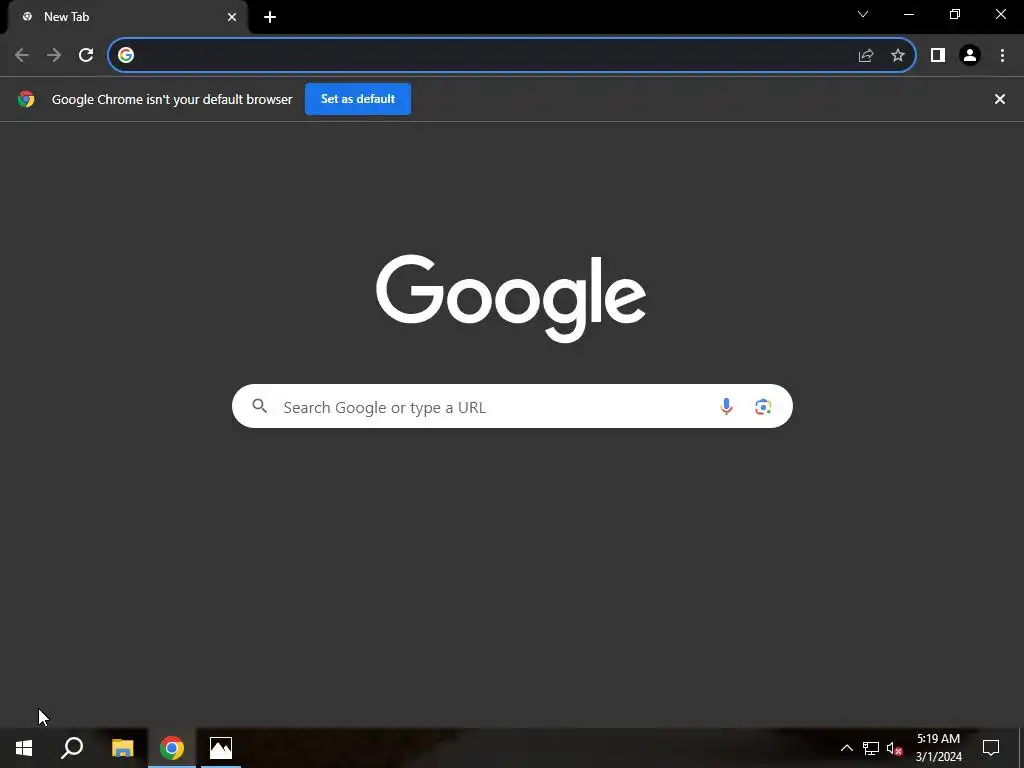
Task: Click the Google logo
Action: click(511, 298)
